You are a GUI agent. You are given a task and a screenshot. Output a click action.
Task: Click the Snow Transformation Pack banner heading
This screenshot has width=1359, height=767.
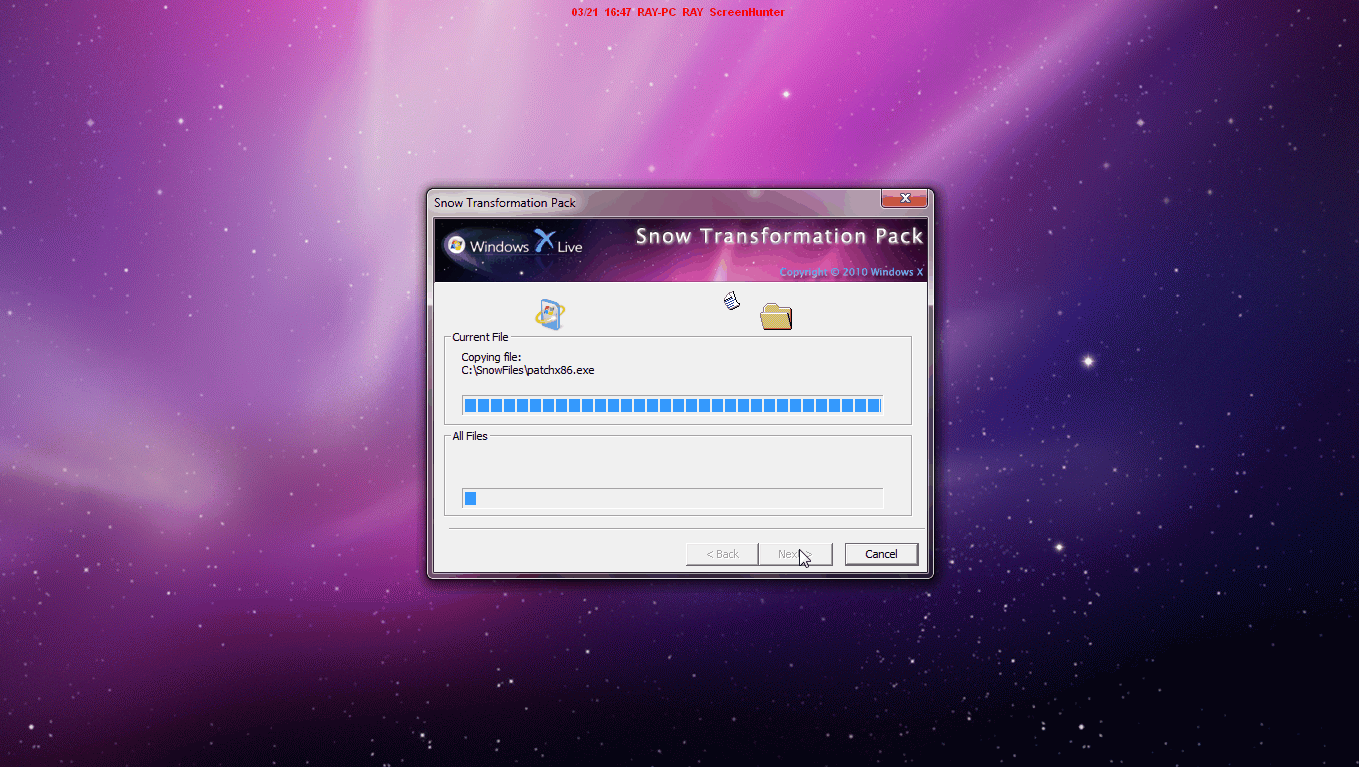click(x=779, y=237)
